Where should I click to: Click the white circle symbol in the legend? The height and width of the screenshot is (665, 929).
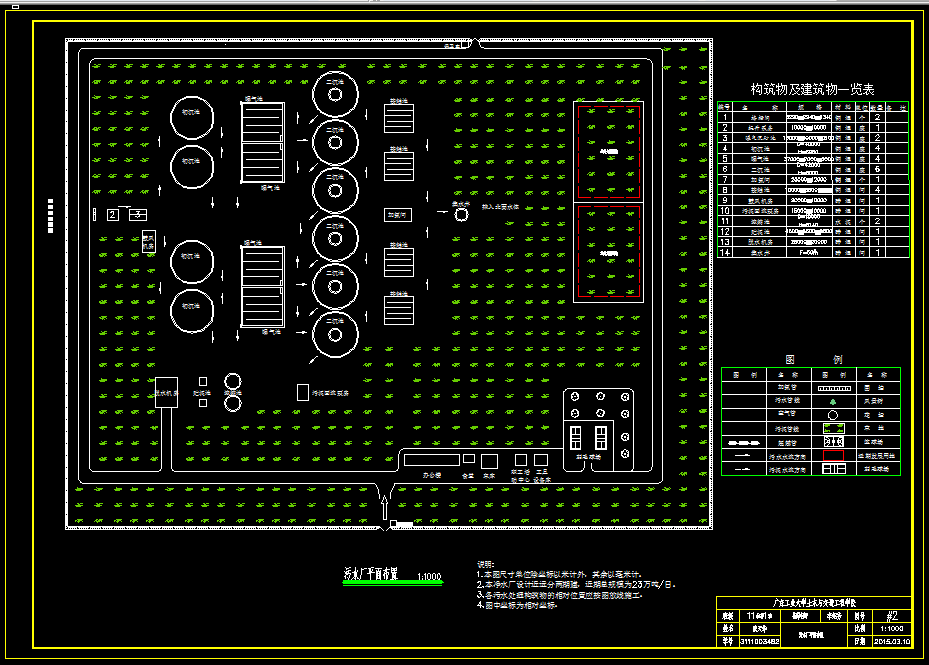coord(833,415)
